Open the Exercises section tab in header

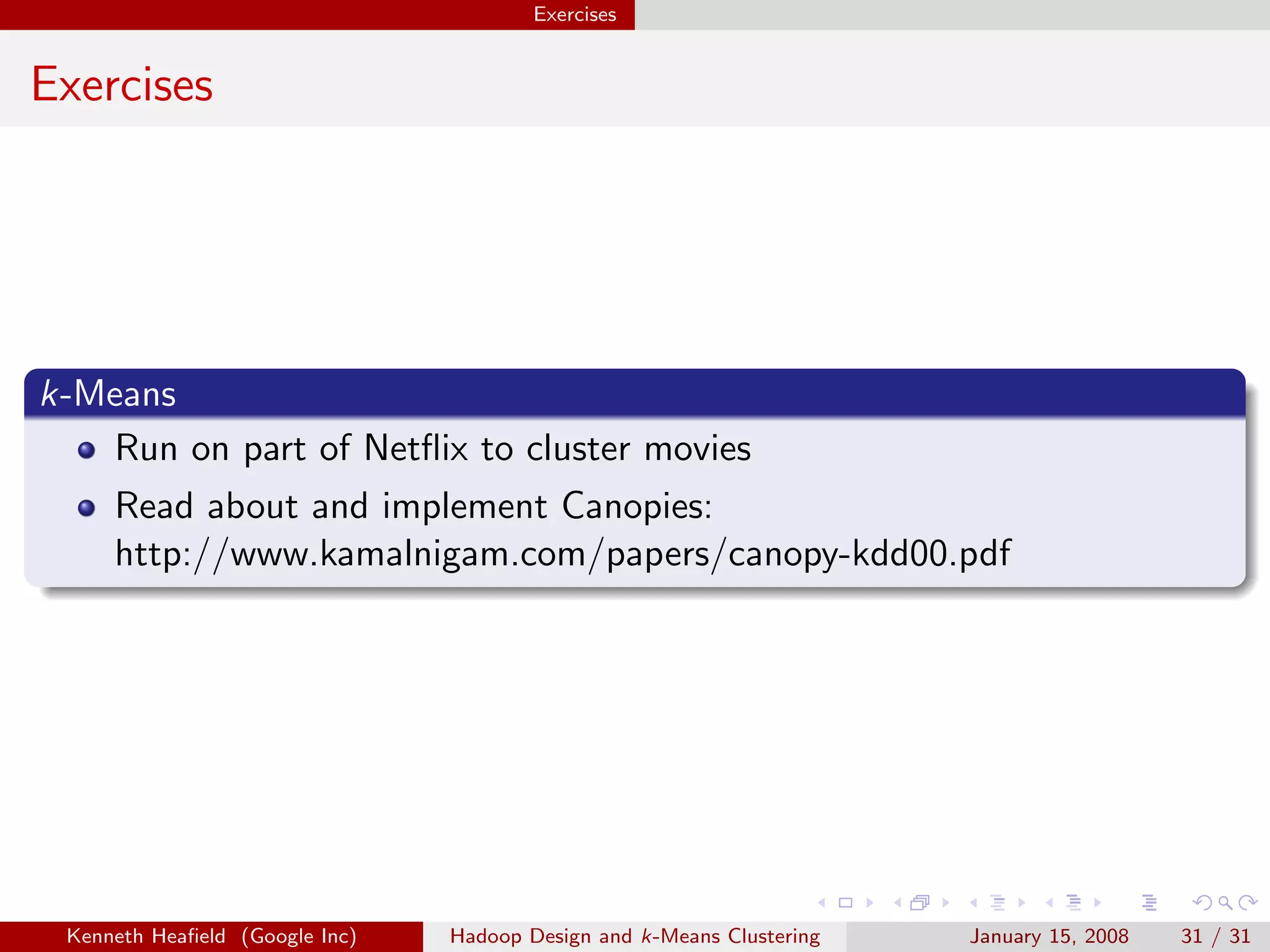575,14
